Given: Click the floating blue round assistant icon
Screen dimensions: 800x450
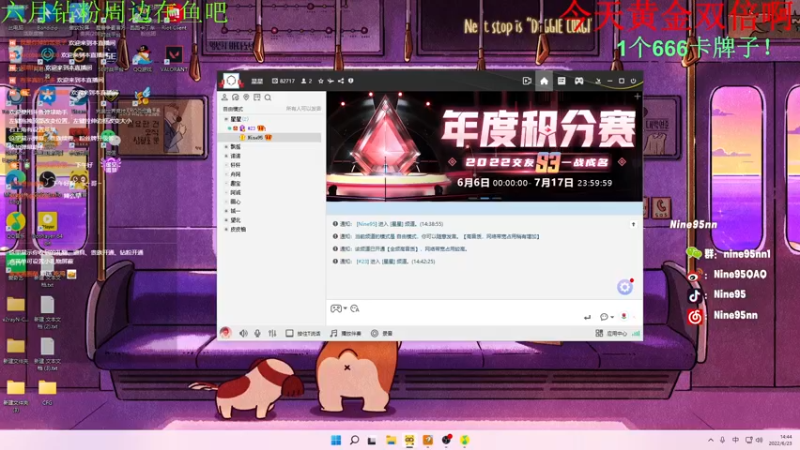Looking at the screenshot, I should [624, 287].
